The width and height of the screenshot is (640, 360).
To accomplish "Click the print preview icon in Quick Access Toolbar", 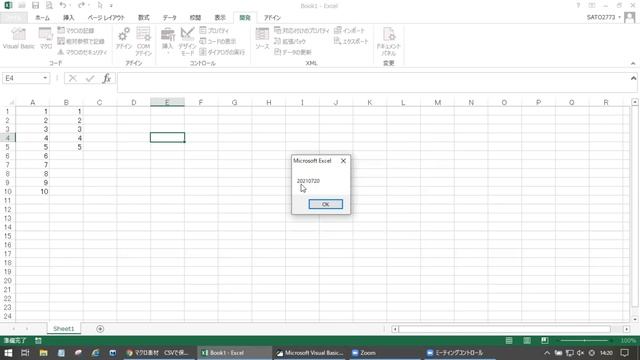I will (49, 5).
